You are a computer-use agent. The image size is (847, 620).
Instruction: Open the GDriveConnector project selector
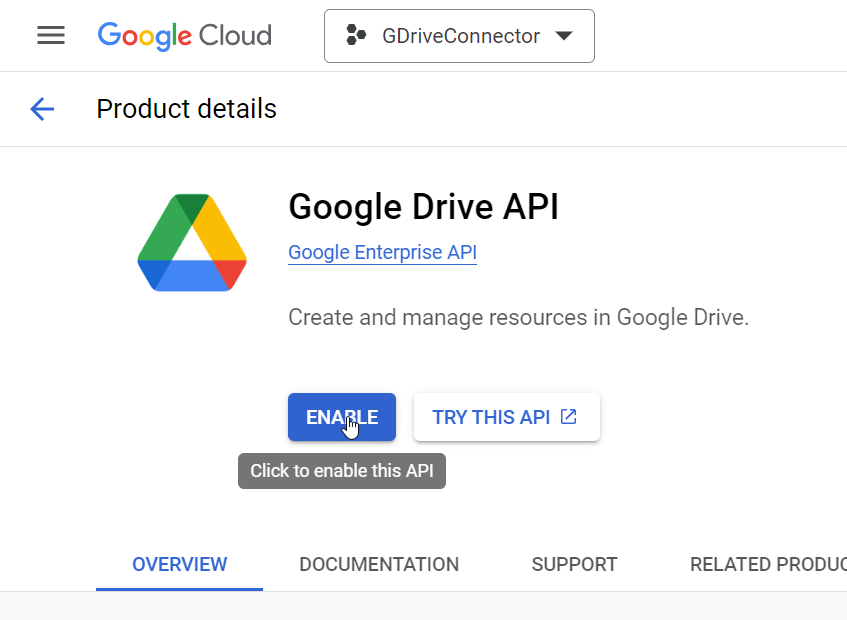click(459, 36)
